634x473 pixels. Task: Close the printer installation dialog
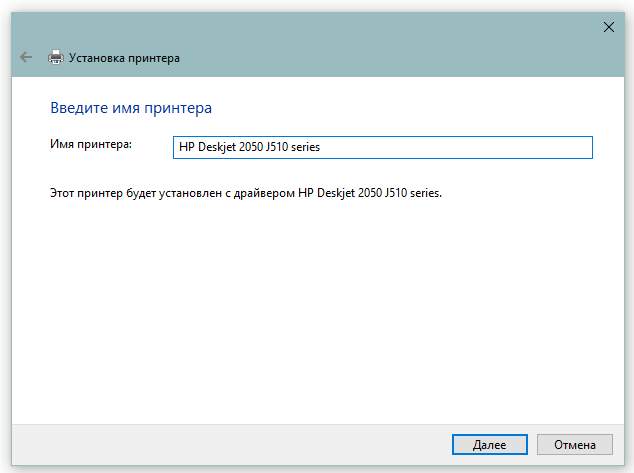point(609,27)
